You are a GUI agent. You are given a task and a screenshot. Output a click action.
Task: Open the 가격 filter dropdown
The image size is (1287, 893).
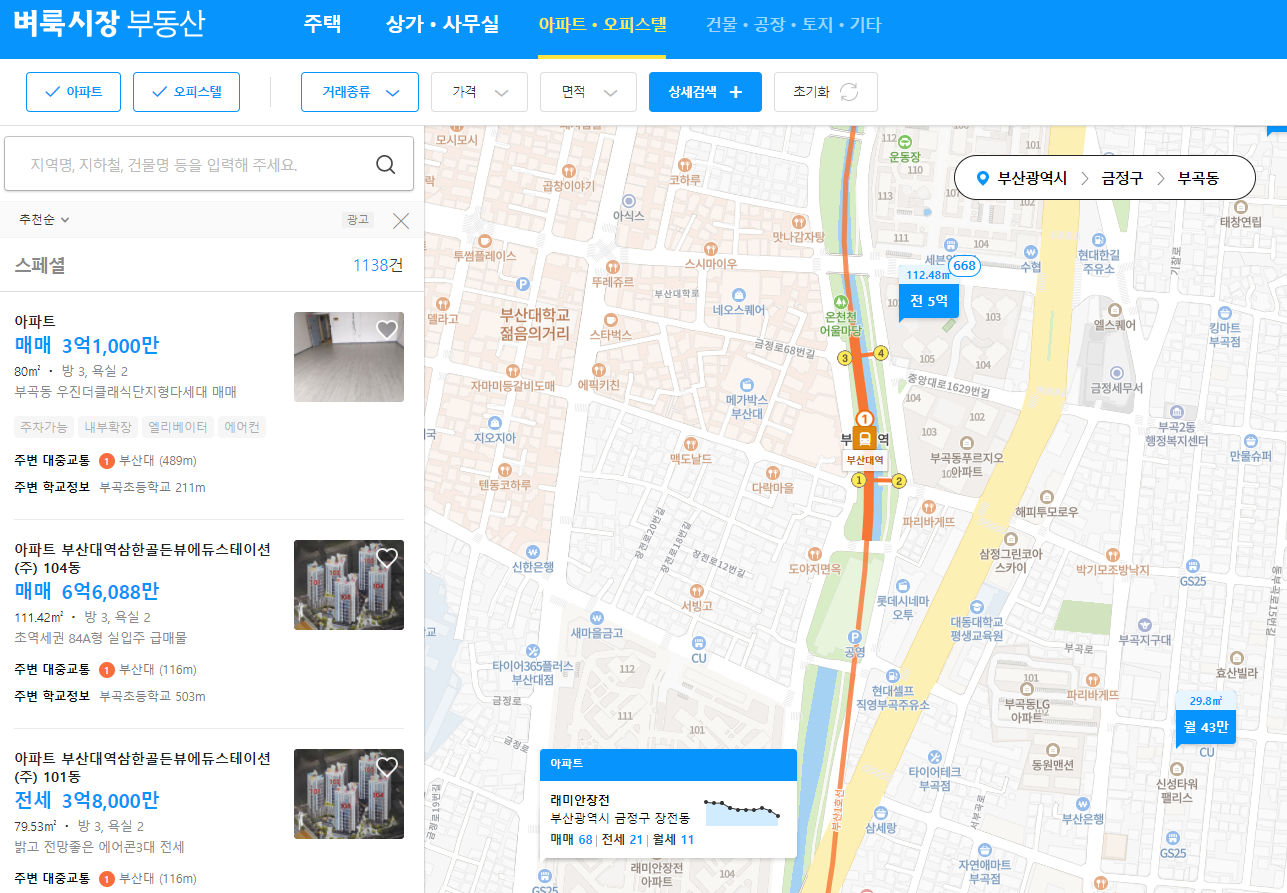point(479,91)
